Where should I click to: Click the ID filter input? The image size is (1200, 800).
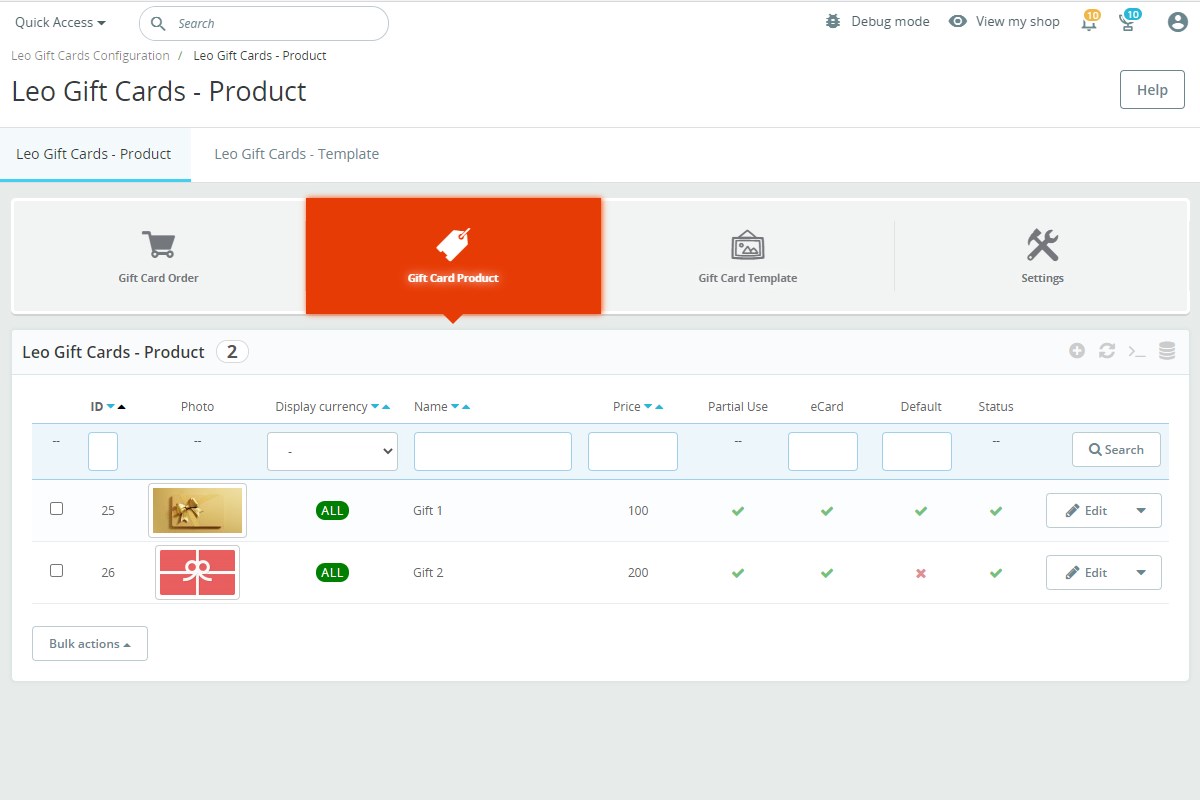[x=103, y=451]
